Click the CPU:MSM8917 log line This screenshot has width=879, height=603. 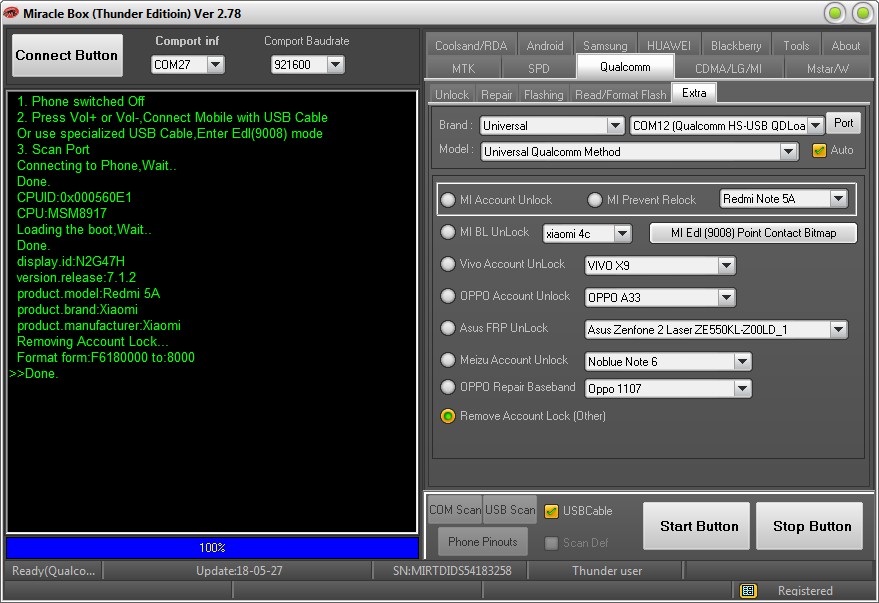pyautogui.click(x=62, y=214)
